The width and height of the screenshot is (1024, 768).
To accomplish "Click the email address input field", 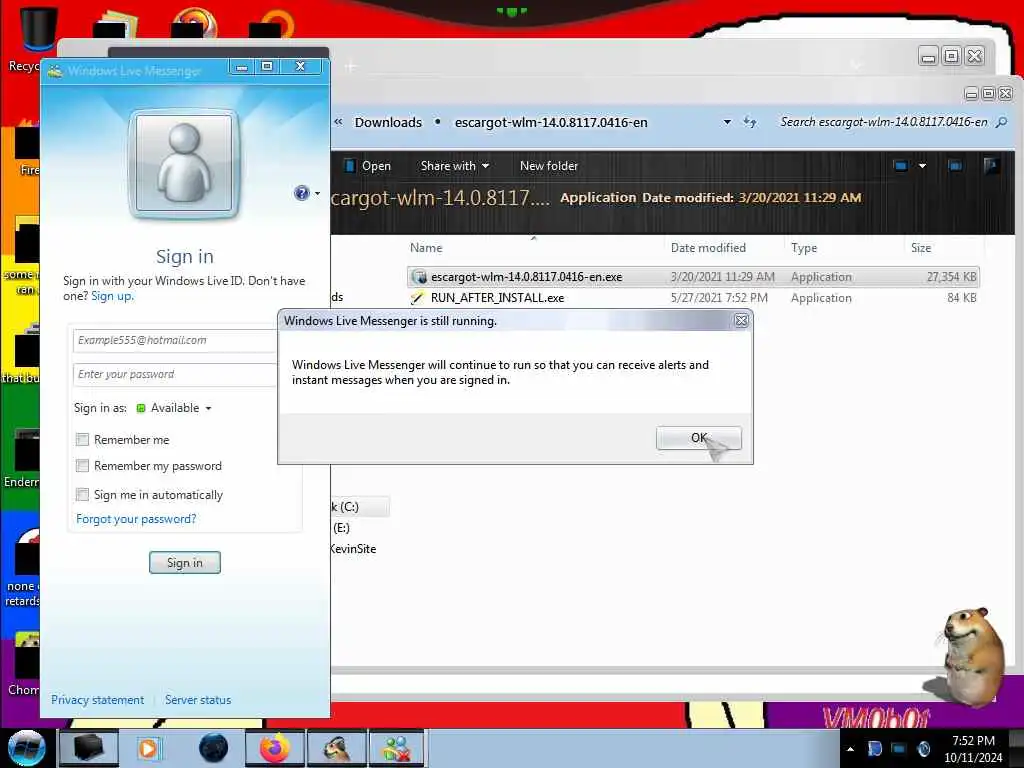I will [x=174, y=340].
